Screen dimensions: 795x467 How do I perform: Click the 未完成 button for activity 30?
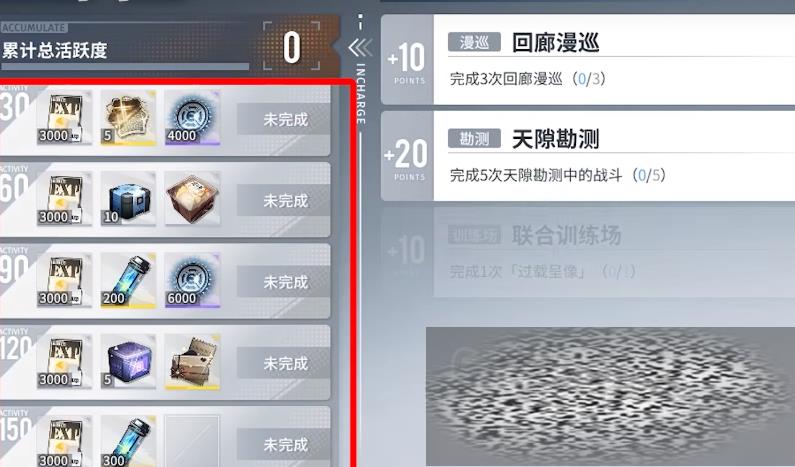[284, 119]
